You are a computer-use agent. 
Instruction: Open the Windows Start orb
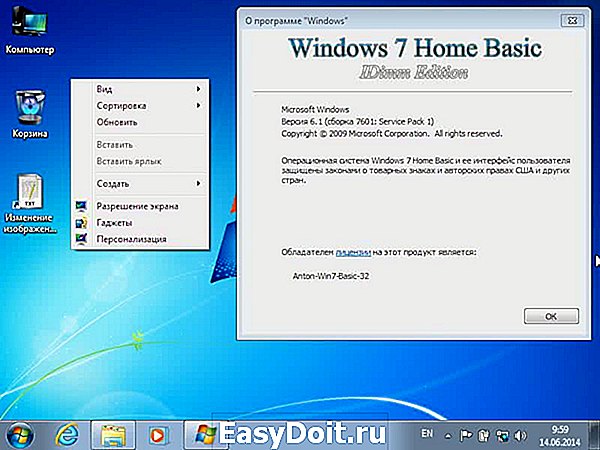pyautogui.click(x=20, y=435)
